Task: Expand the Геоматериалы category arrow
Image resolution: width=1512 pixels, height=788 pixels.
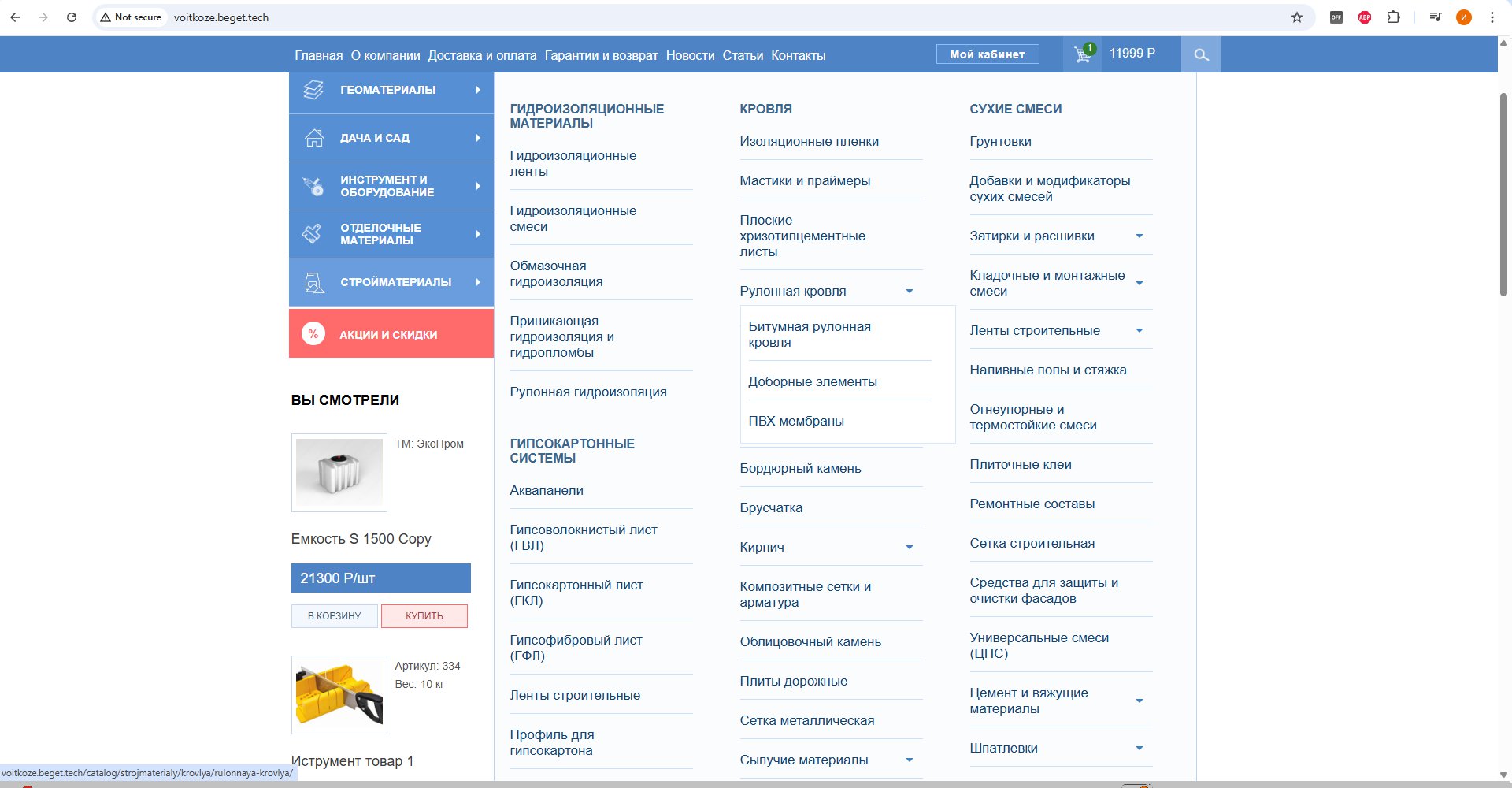Action: coord(478,90)
